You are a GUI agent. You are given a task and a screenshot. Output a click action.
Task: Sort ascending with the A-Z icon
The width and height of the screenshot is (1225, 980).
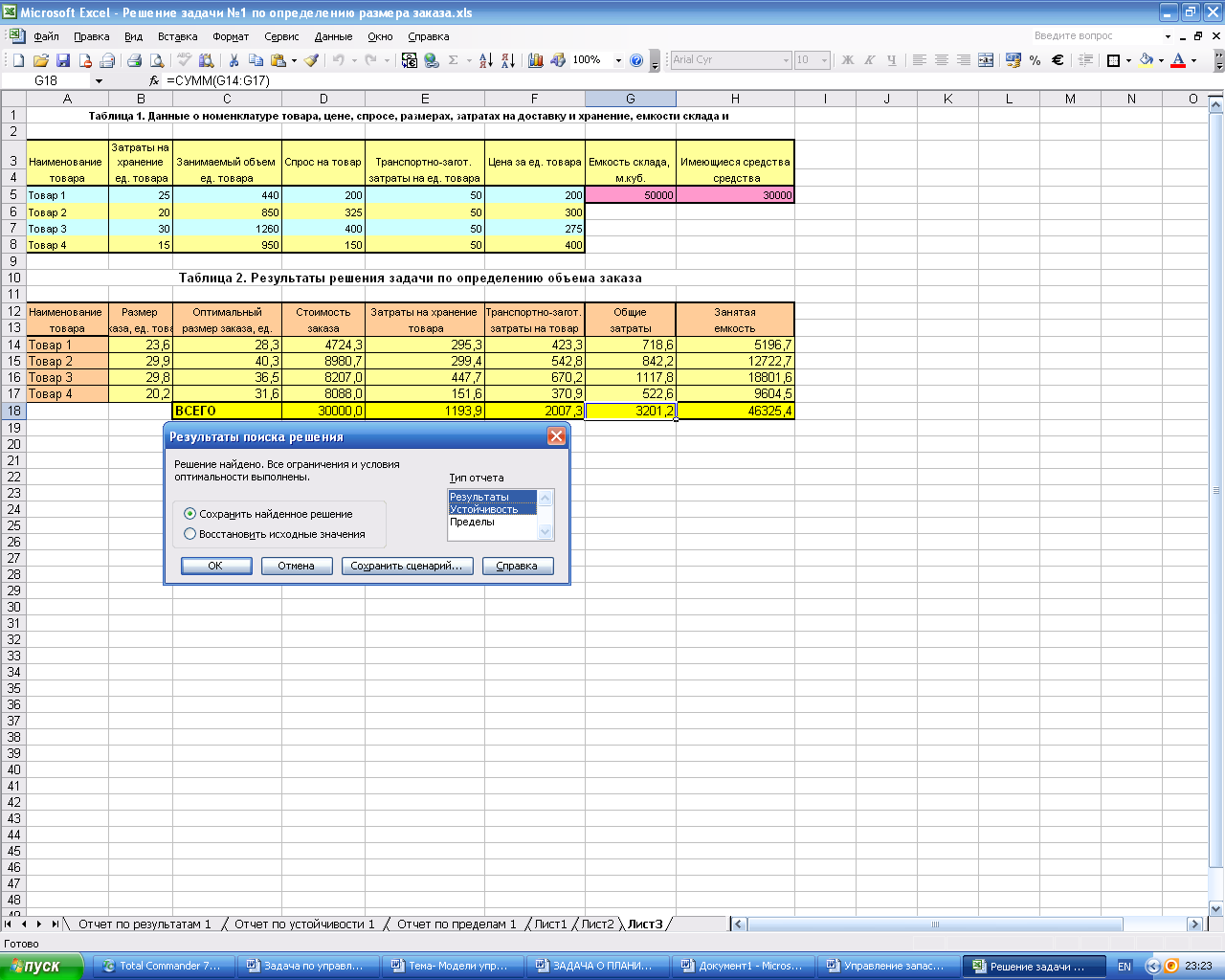click(485, 60)
